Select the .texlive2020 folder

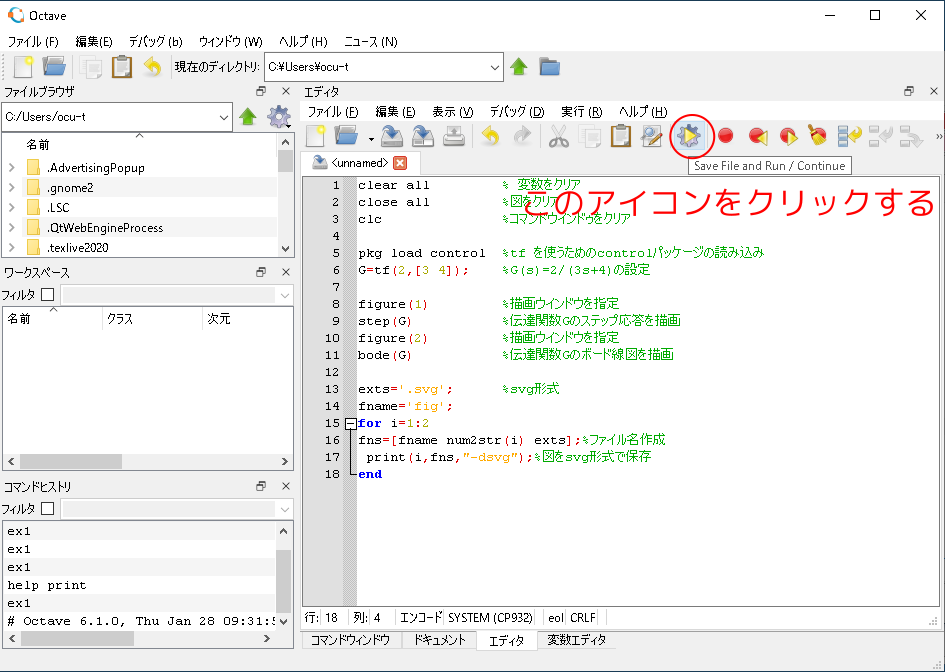78,248
